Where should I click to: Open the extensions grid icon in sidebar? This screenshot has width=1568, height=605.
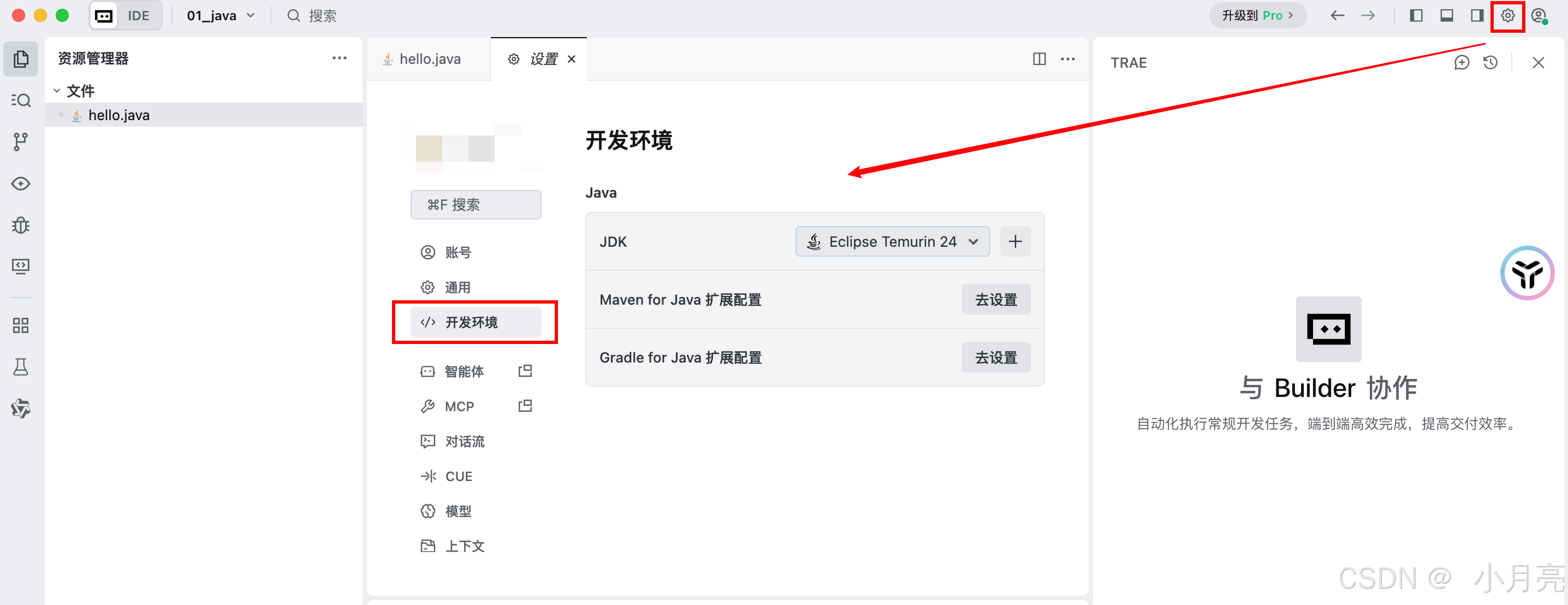pyautogui.click(x=21, y=325)
